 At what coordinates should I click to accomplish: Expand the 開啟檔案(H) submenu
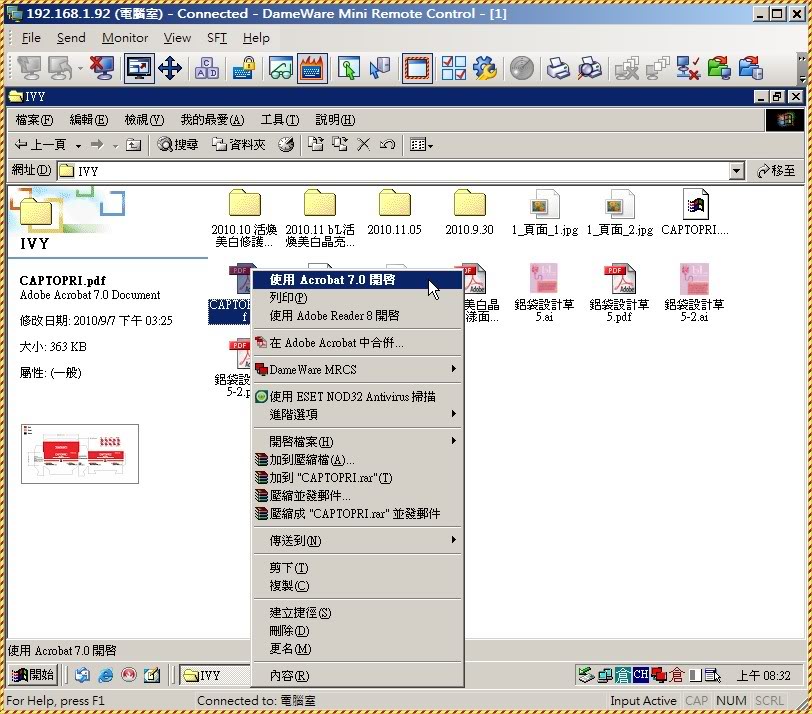(x=357, y=441)
